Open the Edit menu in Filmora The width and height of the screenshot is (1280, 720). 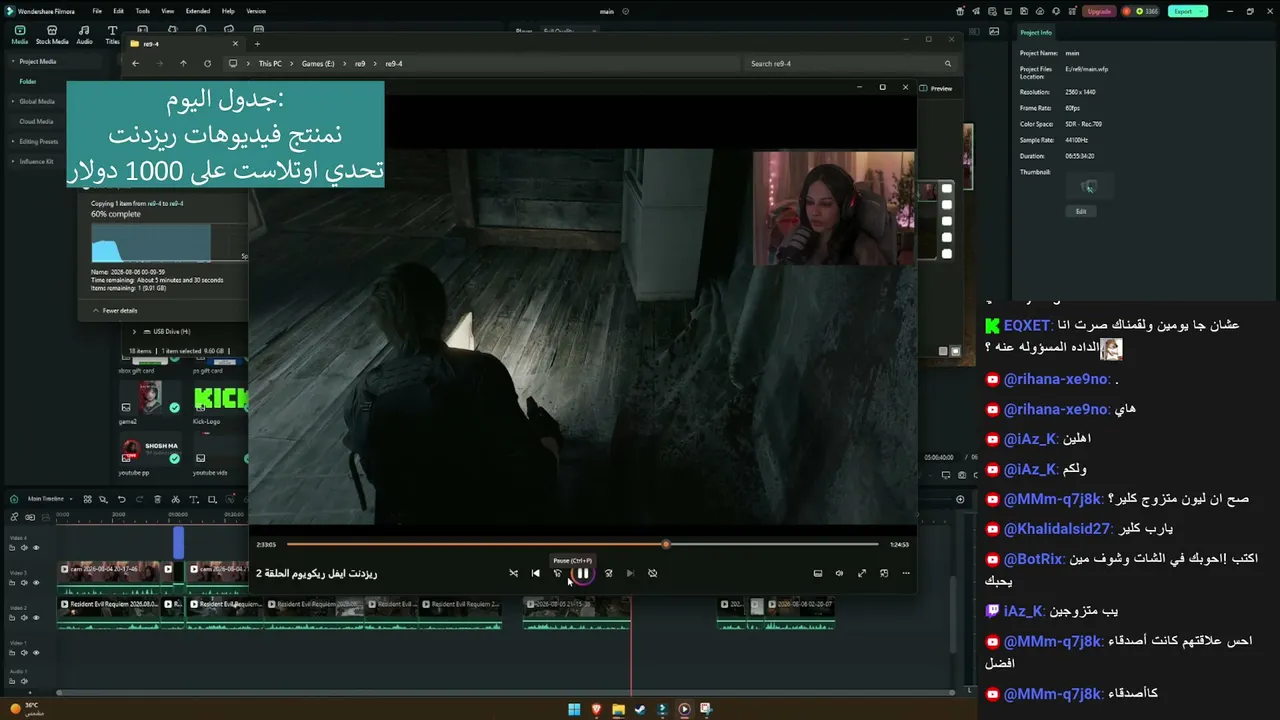pos(118,11)
